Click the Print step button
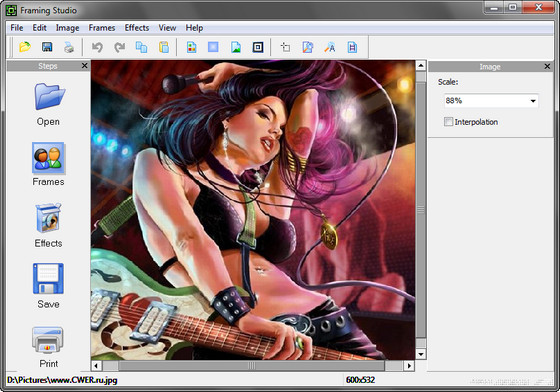The image size is (560, 392). 48,347
